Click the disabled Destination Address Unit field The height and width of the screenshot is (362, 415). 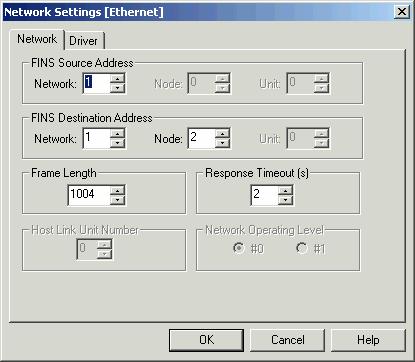[x=300, y=138]
